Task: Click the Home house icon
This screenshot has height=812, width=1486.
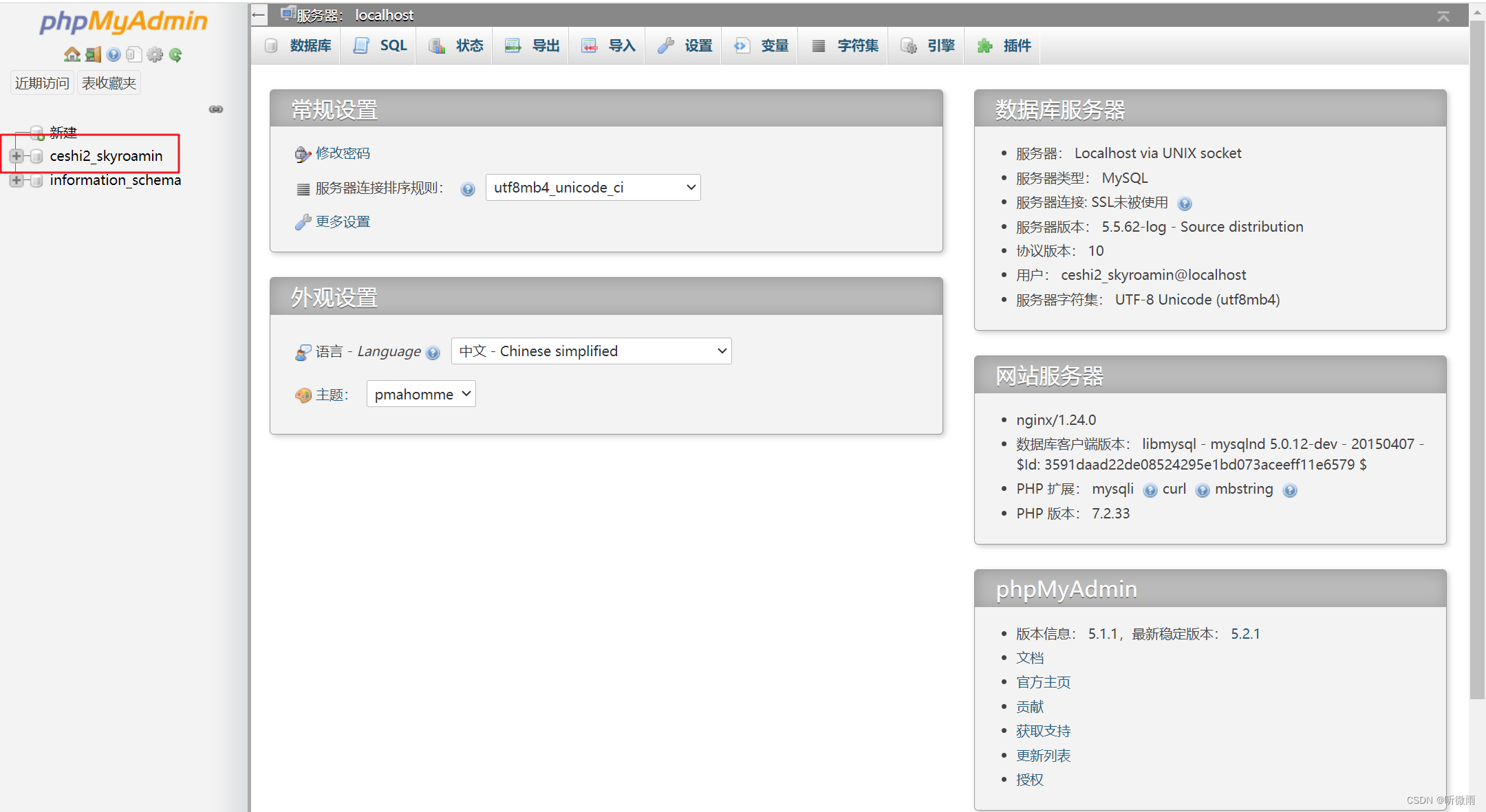Action: (x=72, y=54)
